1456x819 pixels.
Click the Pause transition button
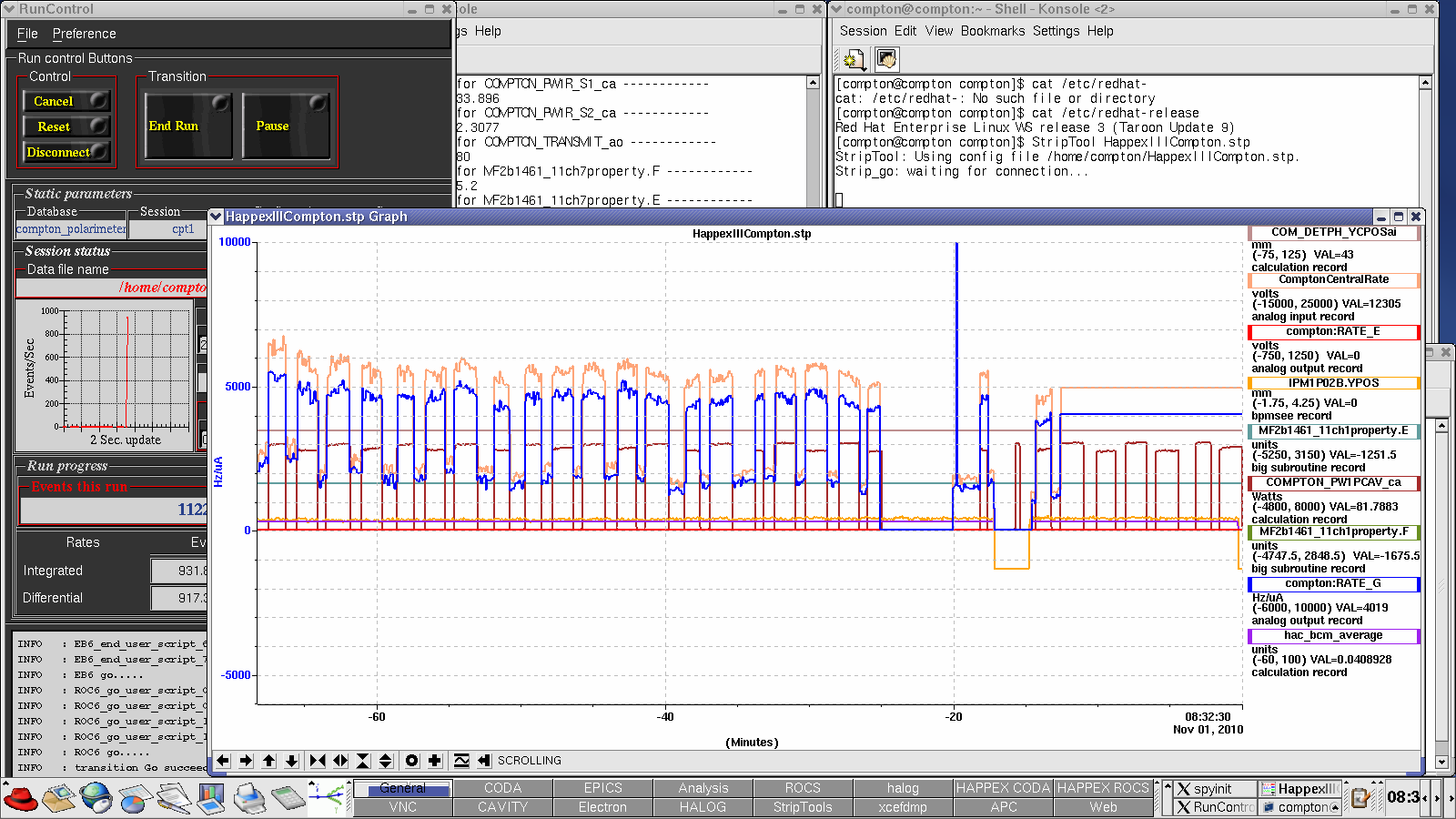pyautogui.click(x=286, y=126)
